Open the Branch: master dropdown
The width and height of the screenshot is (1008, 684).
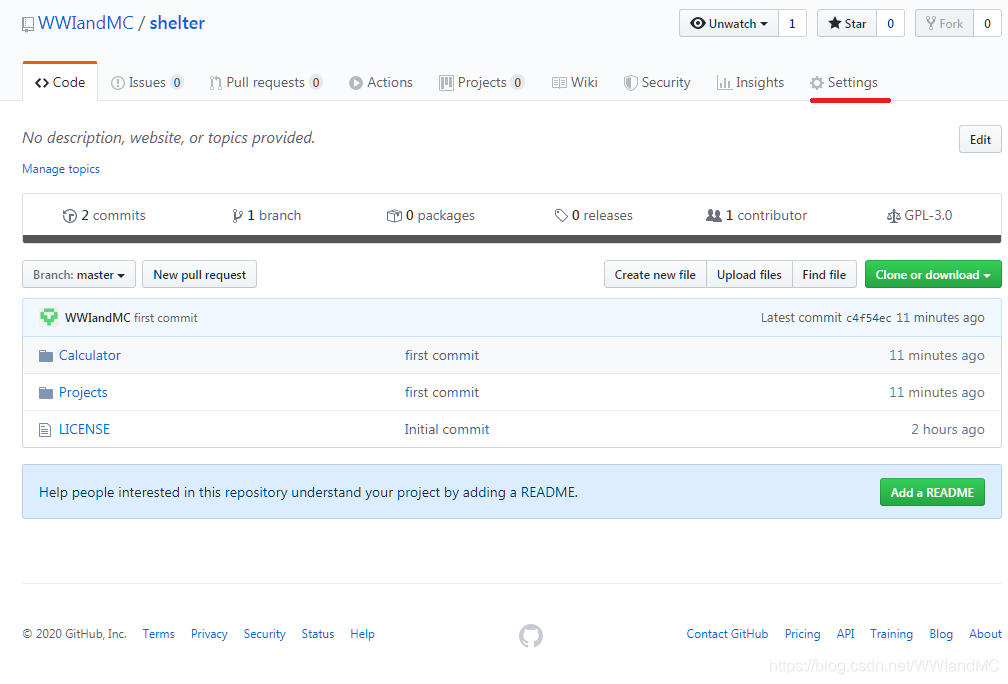[x=79, y=274]
